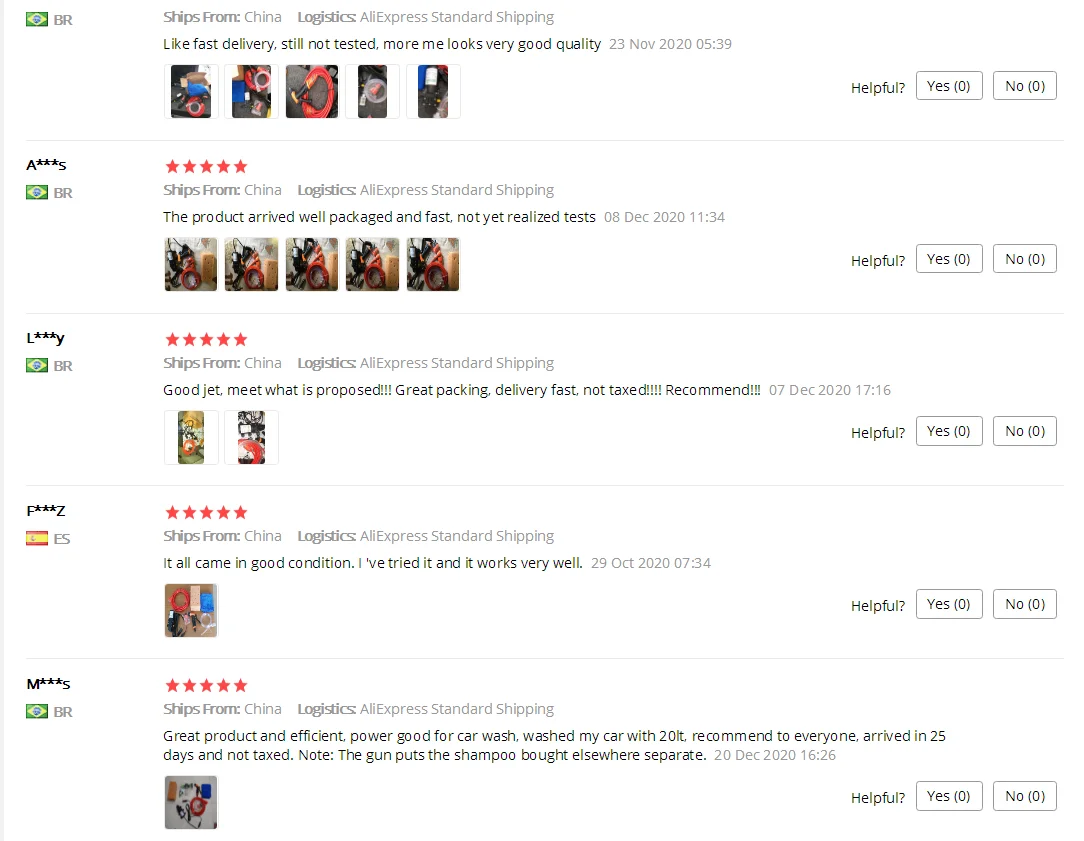
Task: Open first photo in L***y review
Action: (x=191, y=437)
